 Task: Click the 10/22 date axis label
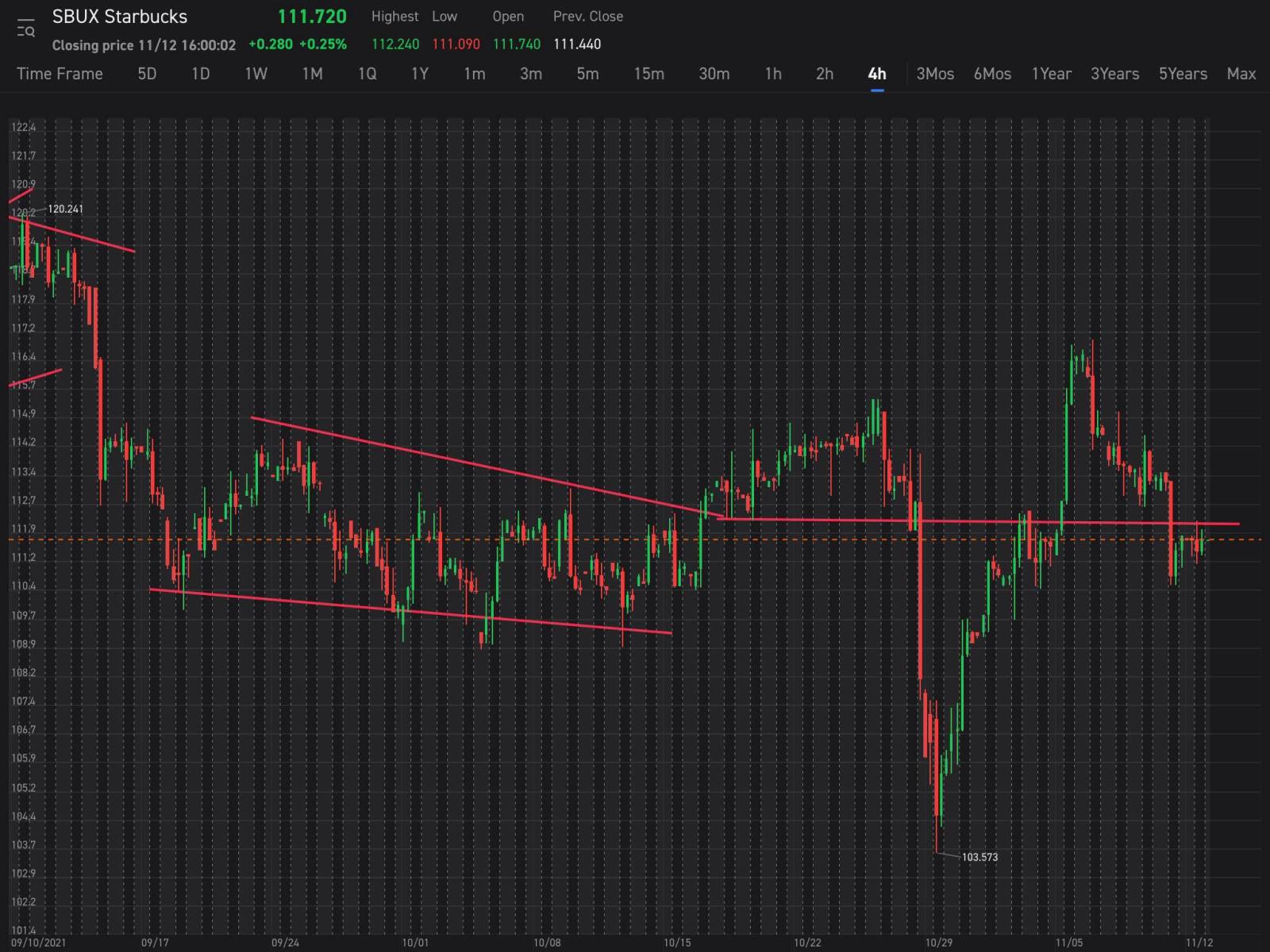click(x=807, y=942)
